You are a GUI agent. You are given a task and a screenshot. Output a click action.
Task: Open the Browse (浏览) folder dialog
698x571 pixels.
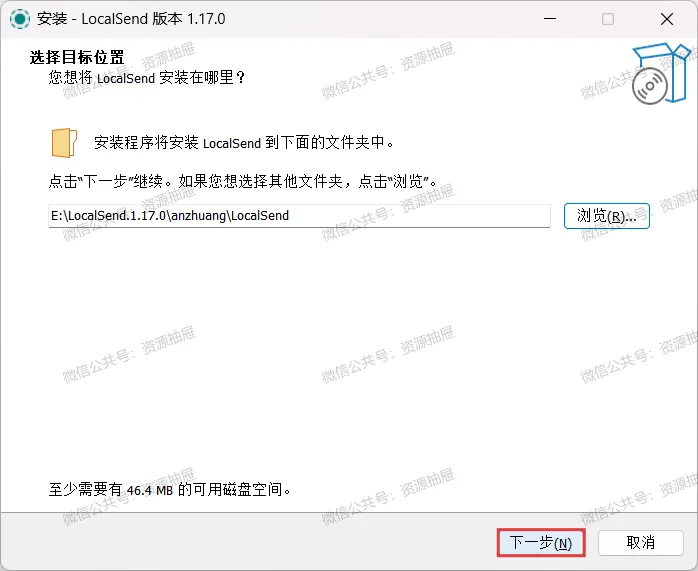point(607,216)
